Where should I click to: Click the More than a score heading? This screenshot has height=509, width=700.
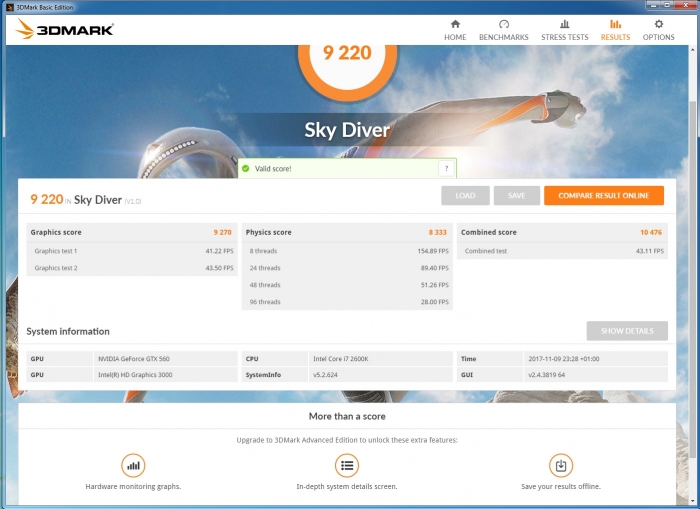347,416
